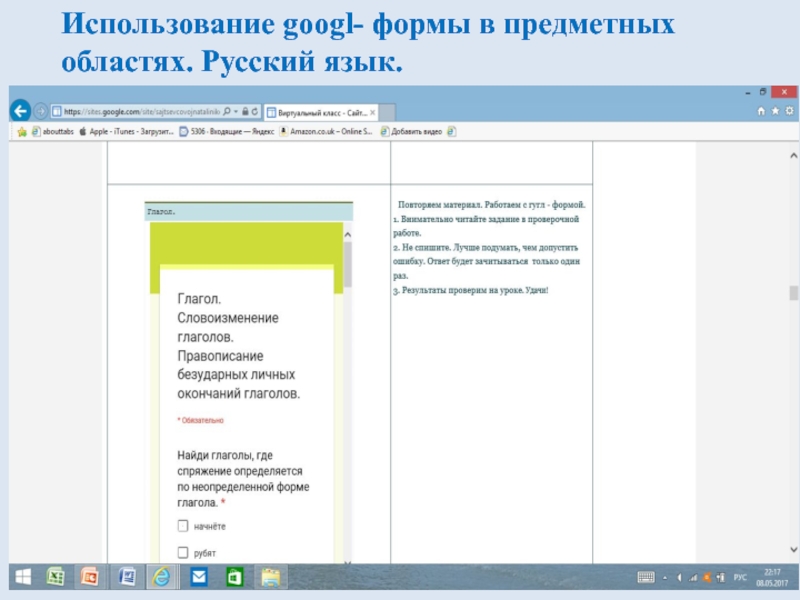The image size is (800, 600).
Task: Click the browser forward arrow button
Action: point(41,111)
